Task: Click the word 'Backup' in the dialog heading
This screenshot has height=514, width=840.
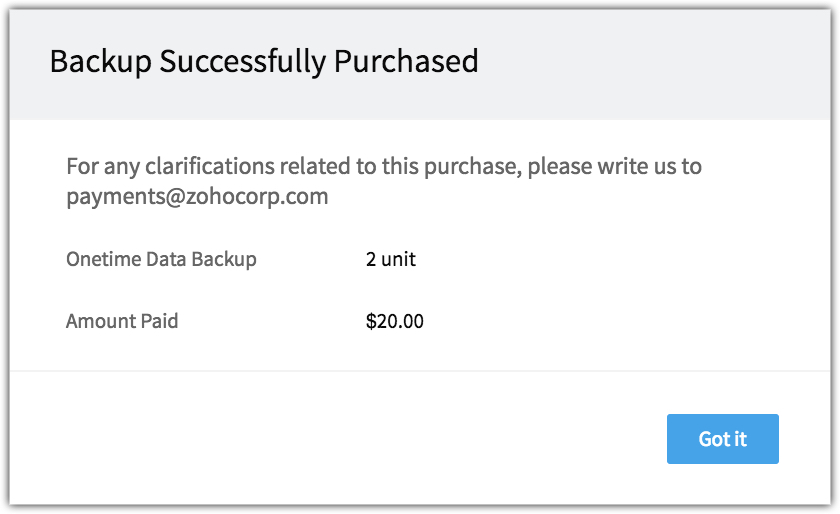Action: 99,61
